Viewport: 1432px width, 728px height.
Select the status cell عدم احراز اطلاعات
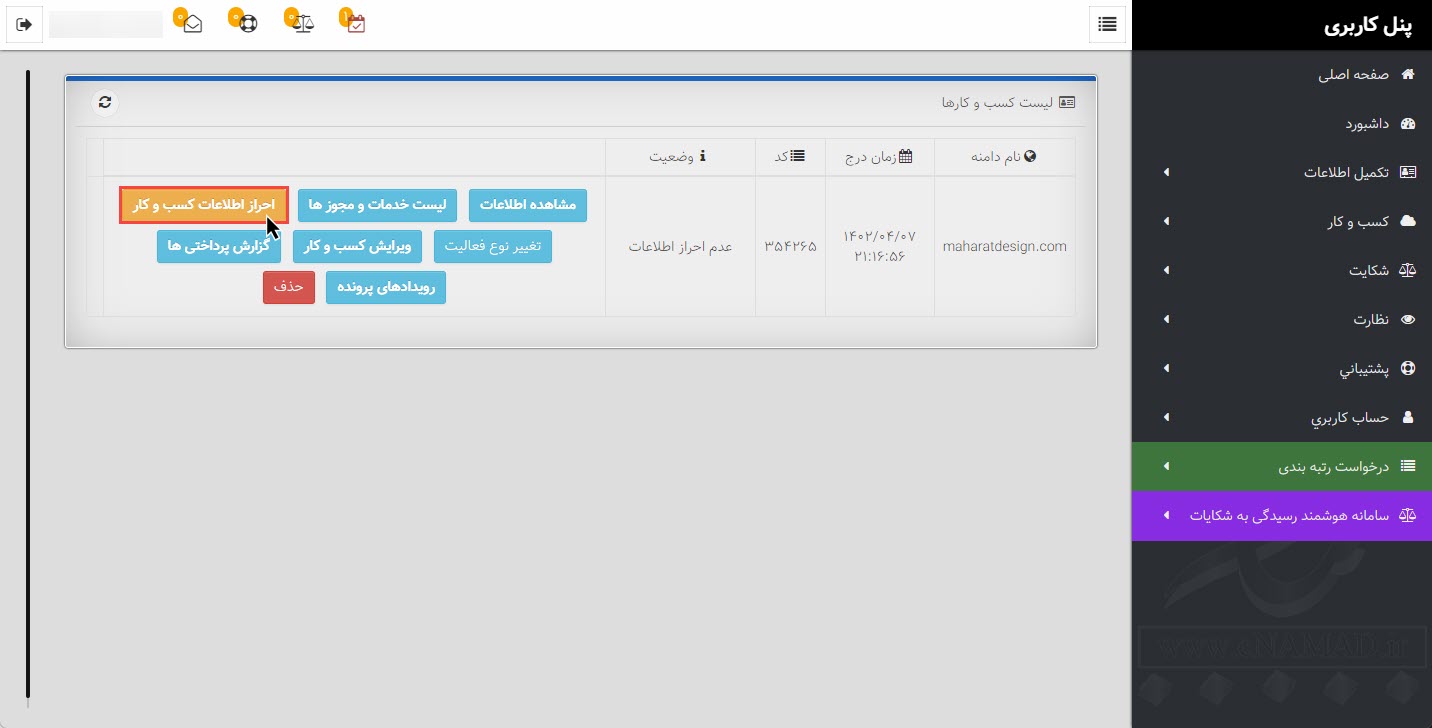click(x=680, y=246)
